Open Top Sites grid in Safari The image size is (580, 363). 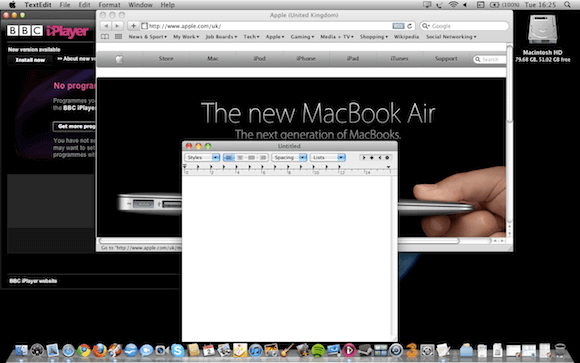tap(118, 37)
